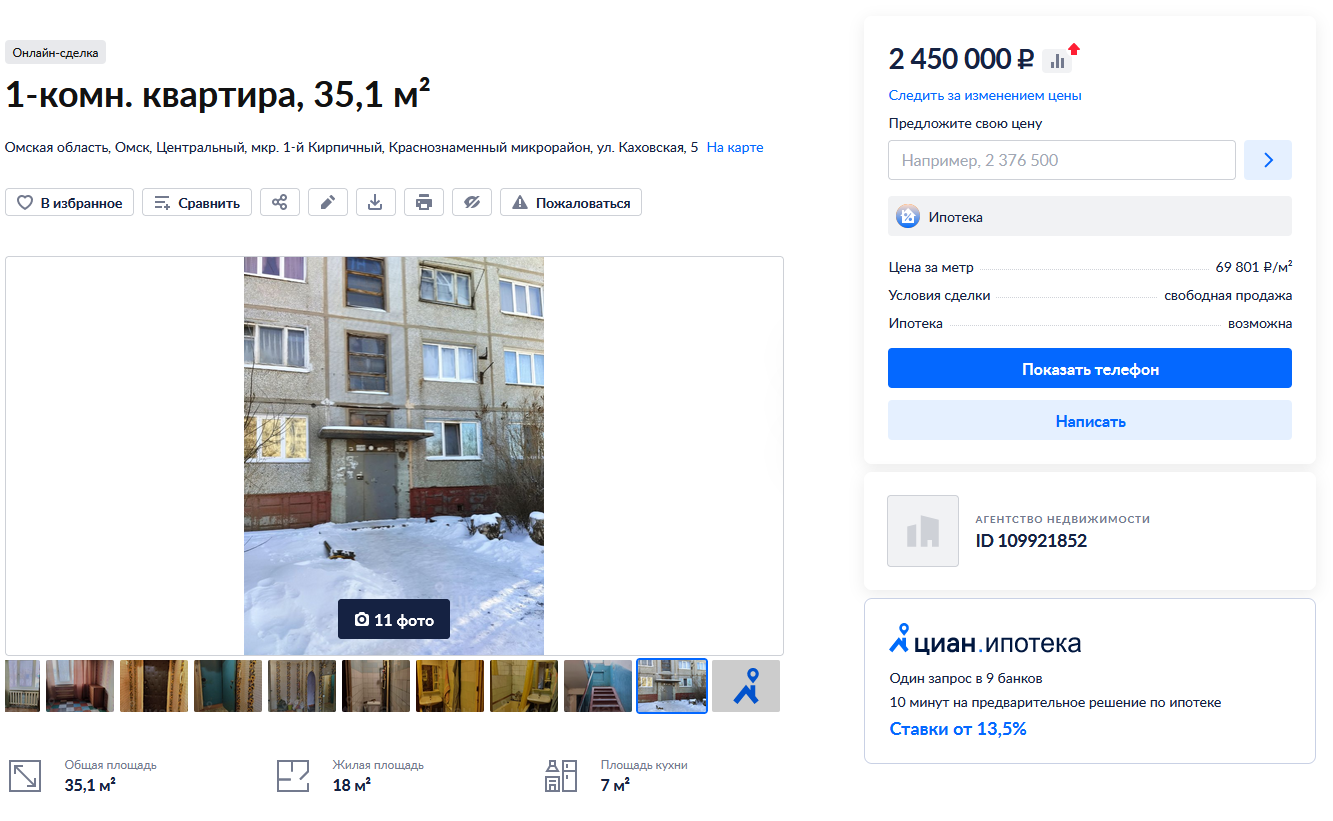Focus the offer price input field
This screenshot has height=821, width=1333.
1062,160
